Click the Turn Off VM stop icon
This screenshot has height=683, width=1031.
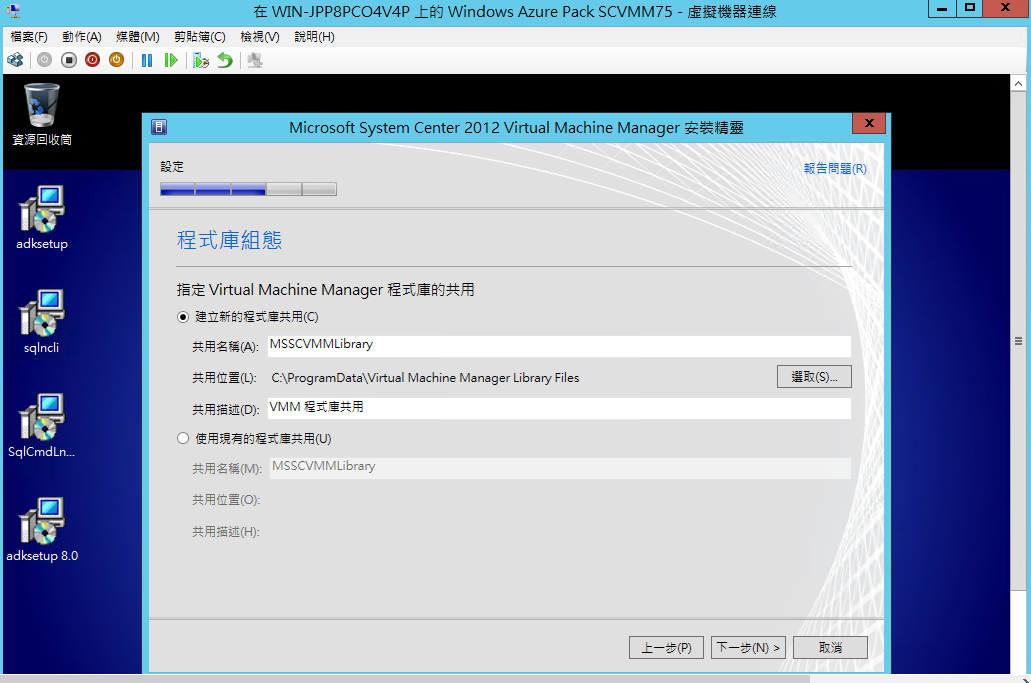tap(68, 60)
